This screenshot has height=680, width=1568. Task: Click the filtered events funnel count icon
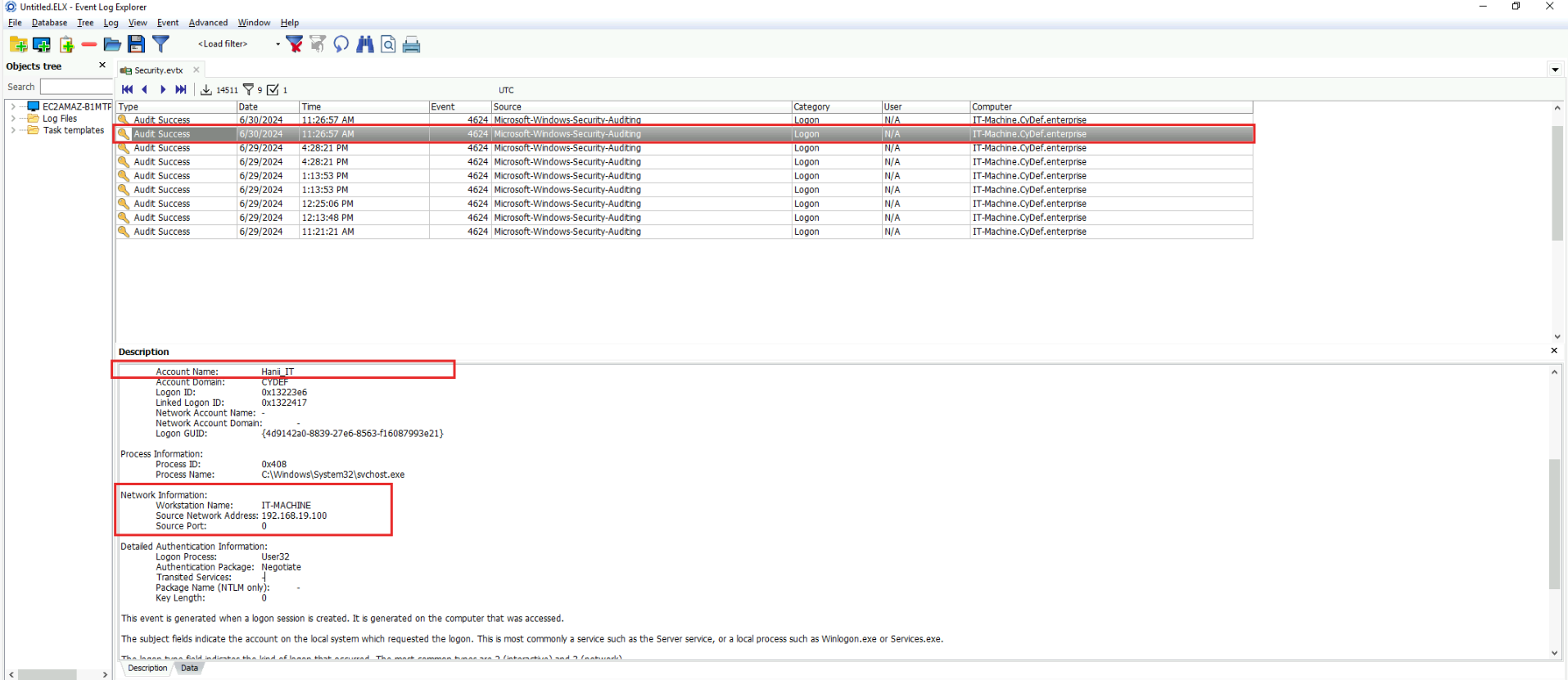pos(249,90)
